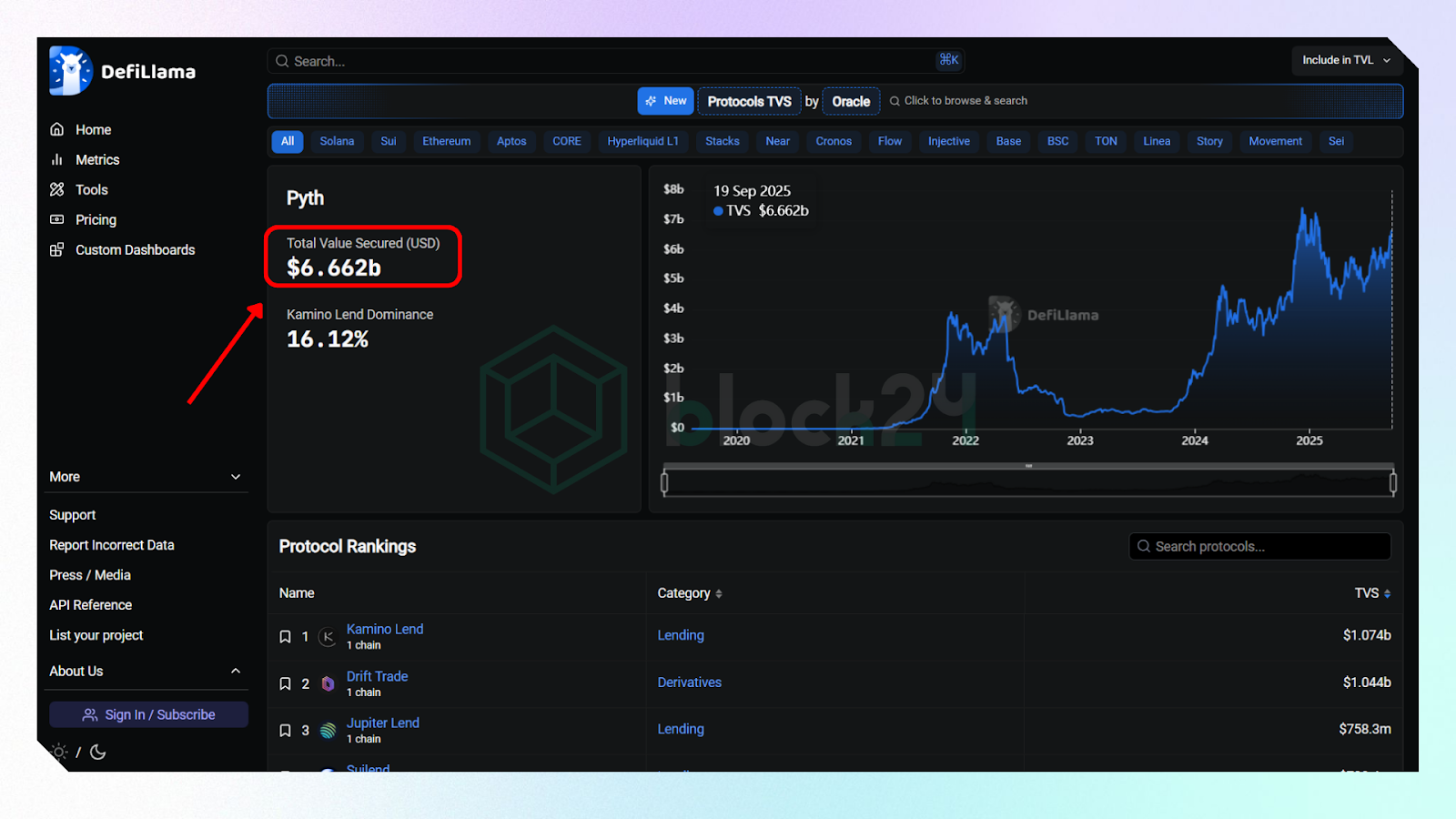Bookmark the Kamino Lend protocol
Viewport: 1456px width, 819px height.
point(285,637)
